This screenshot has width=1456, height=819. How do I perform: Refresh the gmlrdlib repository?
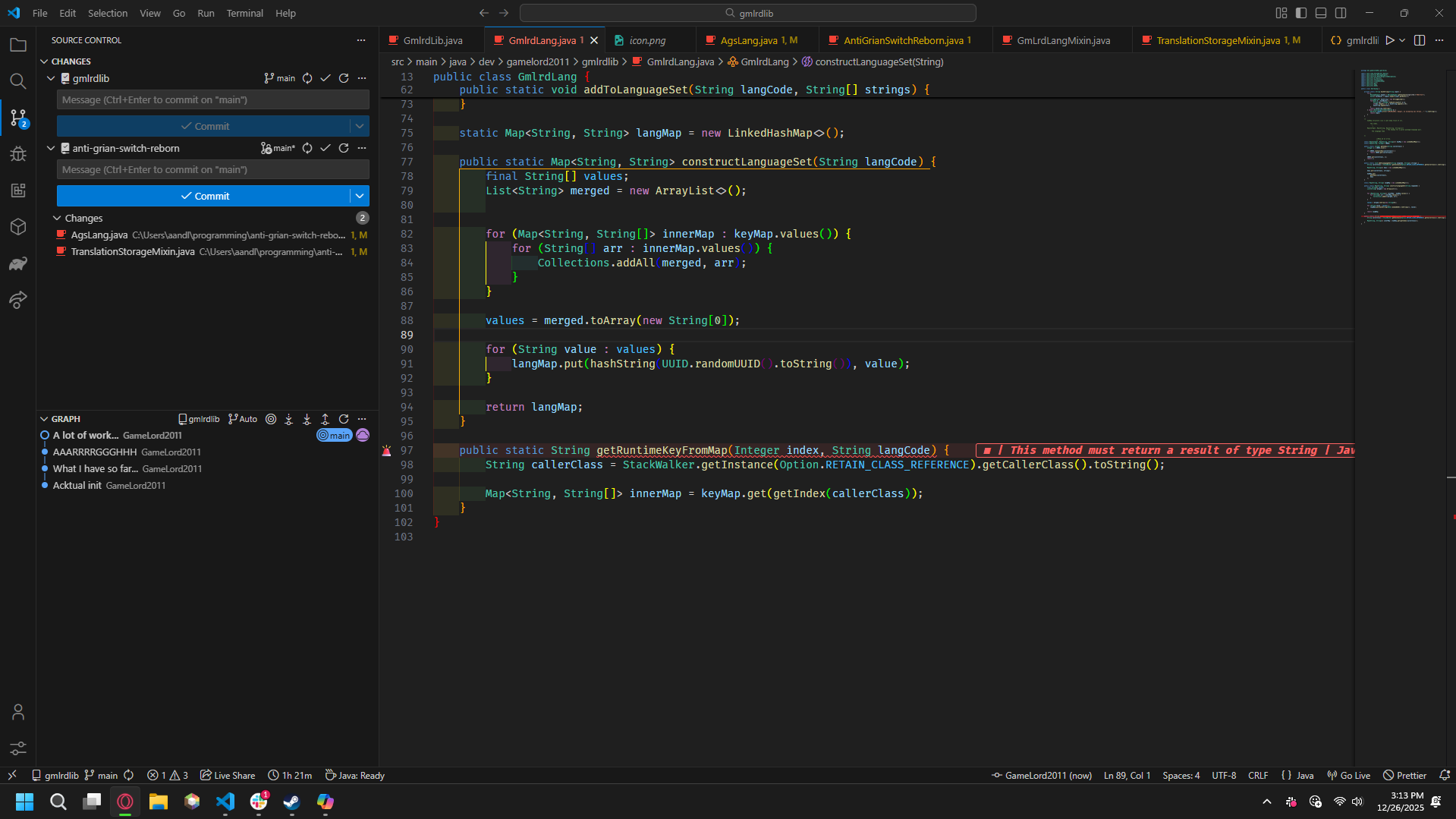[344, 78]
